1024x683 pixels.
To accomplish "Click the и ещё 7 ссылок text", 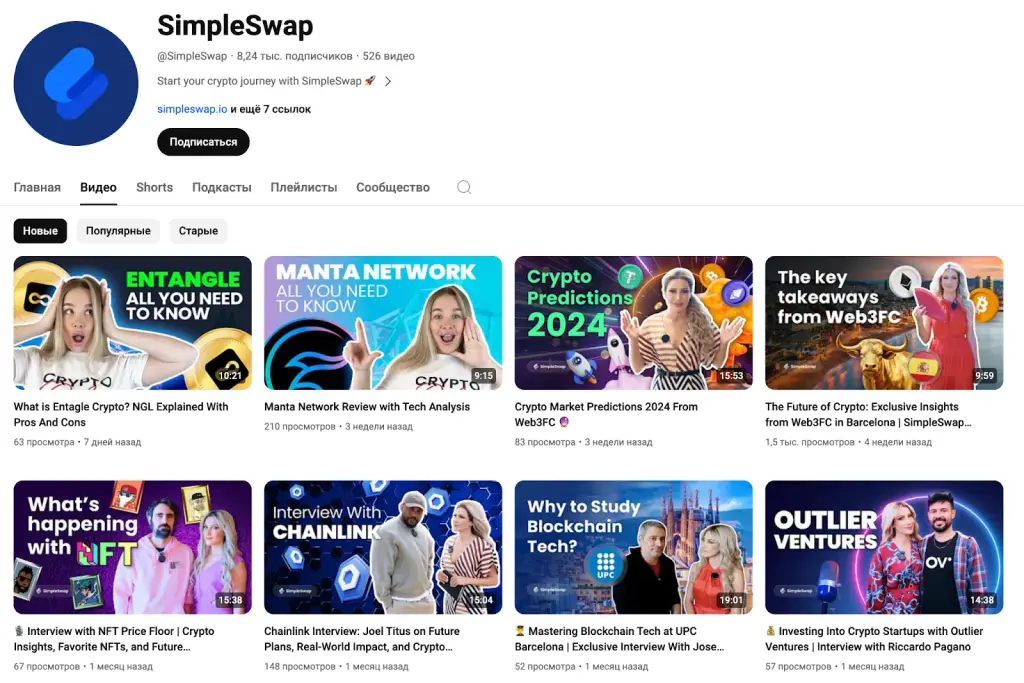I will pyautogui.click(x=270, y=109).
